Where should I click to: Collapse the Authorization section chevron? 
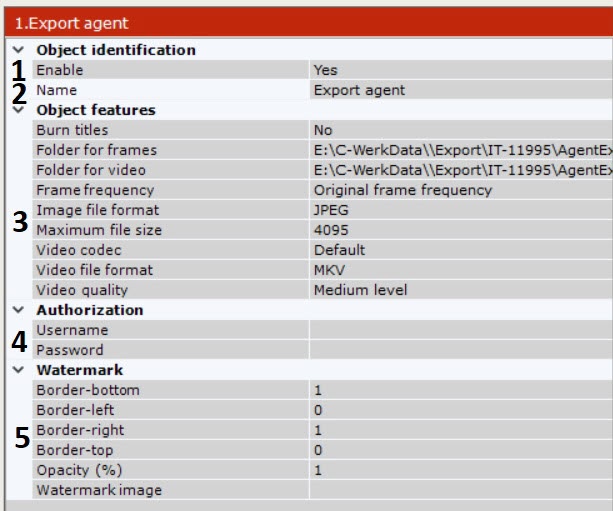click(x=17, y=310)
